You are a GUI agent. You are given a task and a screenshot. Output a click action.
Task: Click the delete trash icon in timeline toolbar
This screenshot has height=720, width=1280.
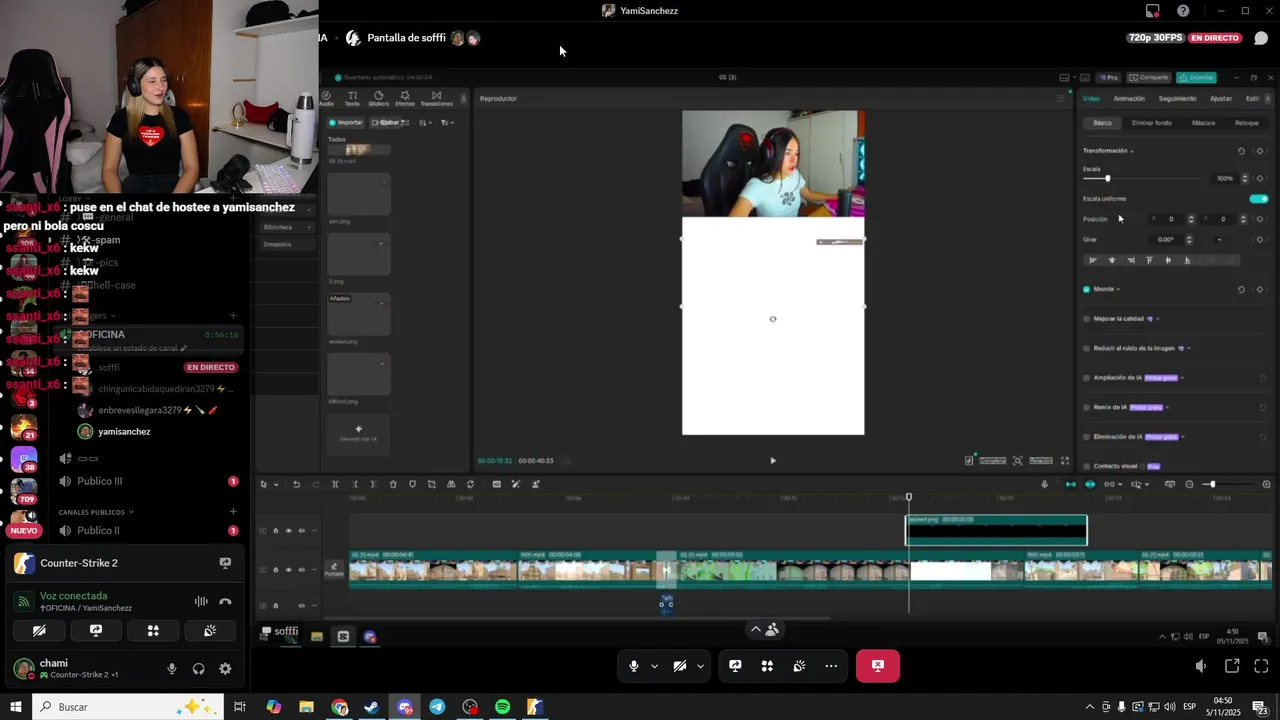[393, 484]
